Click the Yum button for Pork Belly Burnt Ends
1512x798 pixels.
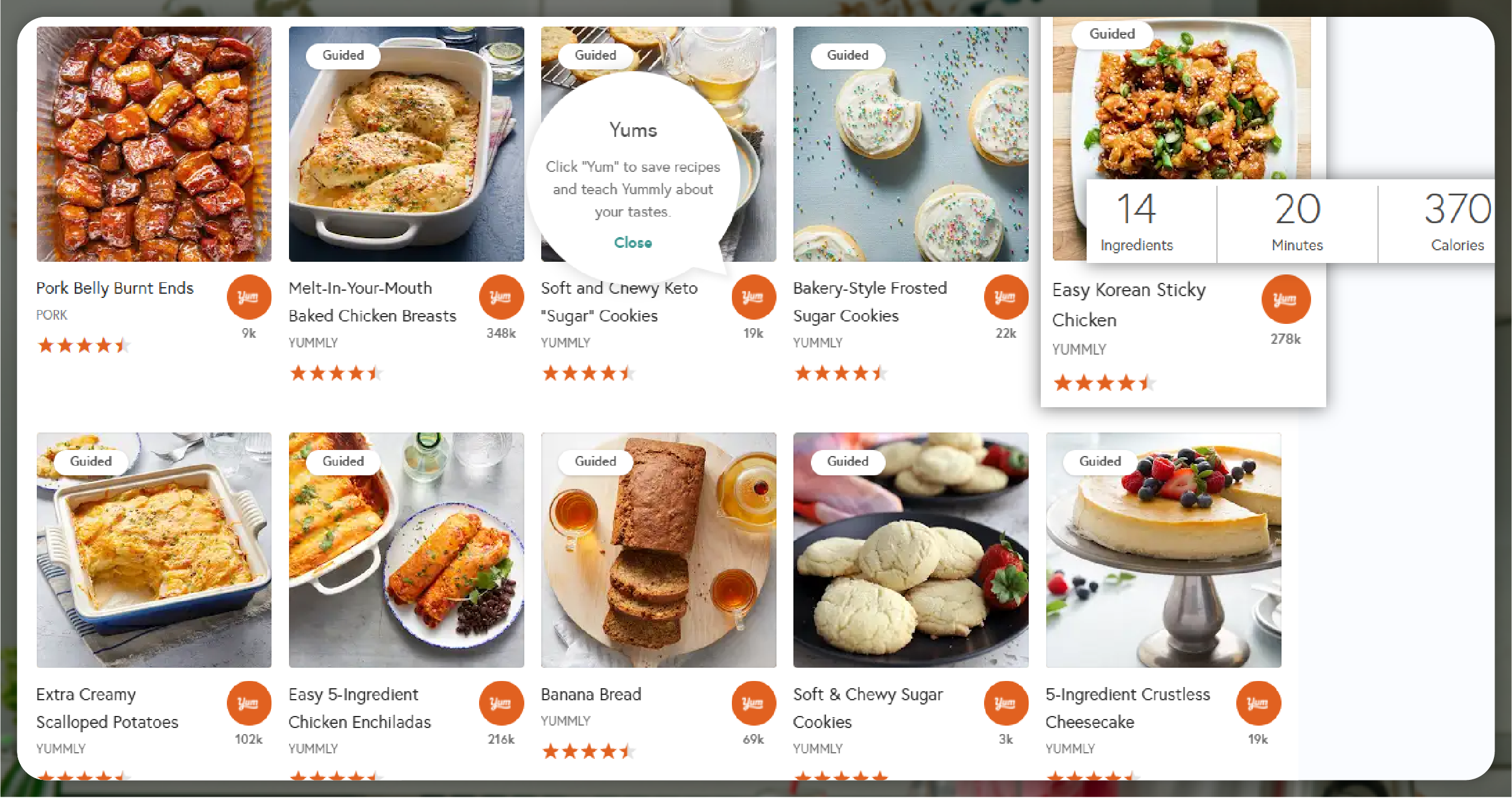[249, 297]
